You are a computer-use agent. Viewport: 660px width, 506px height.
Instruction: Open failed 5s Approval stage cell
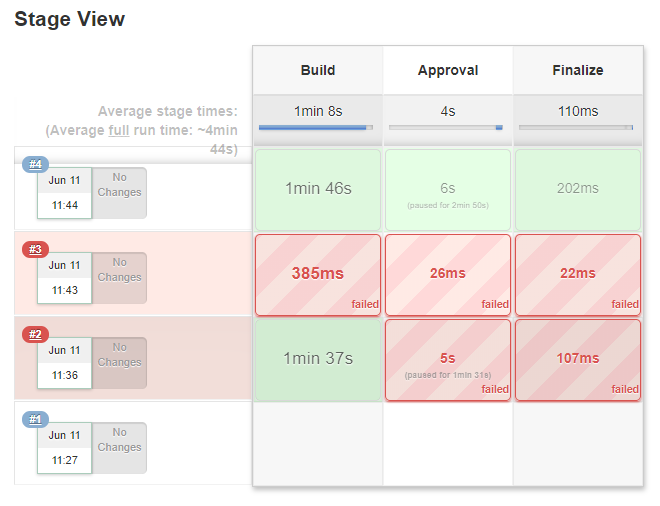[x=448, y=358]
